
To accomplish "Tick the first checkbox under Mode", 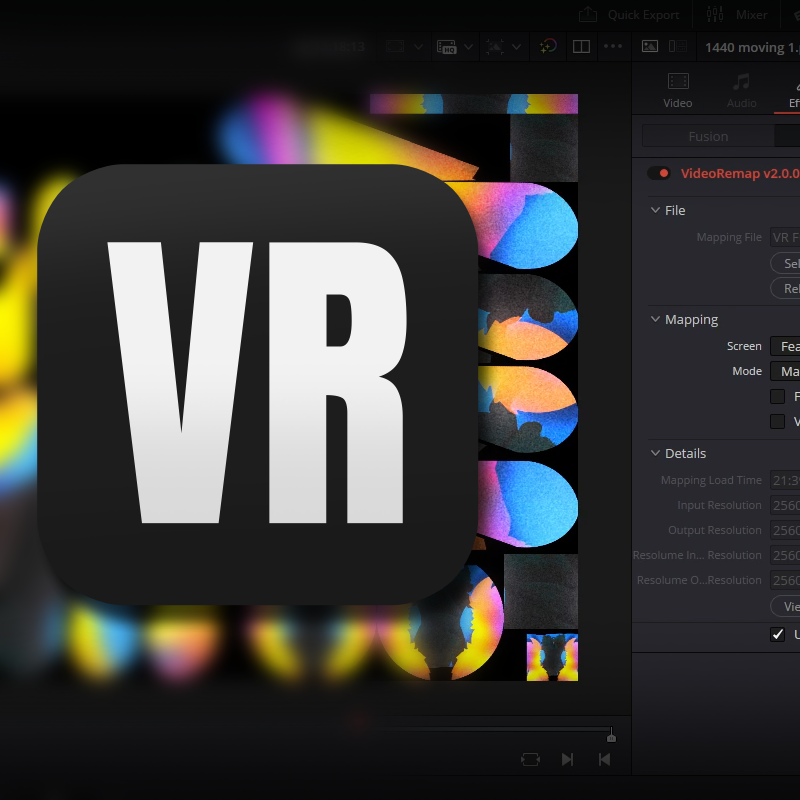I will pyautogui.click(x=777, y=396).
